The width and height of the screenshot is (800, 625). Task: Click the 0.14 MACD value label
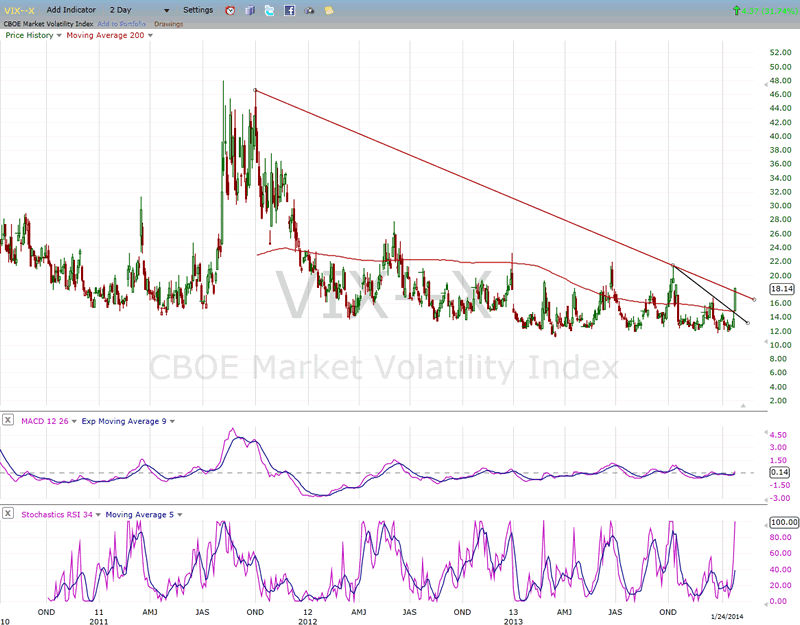[x=779, y=472]
